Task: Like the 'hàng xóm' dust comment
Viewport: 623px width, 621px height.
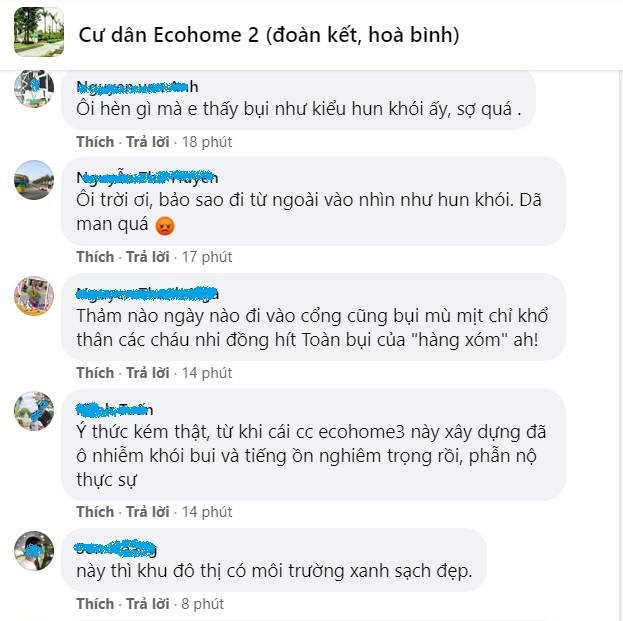Action: [95, 373]
